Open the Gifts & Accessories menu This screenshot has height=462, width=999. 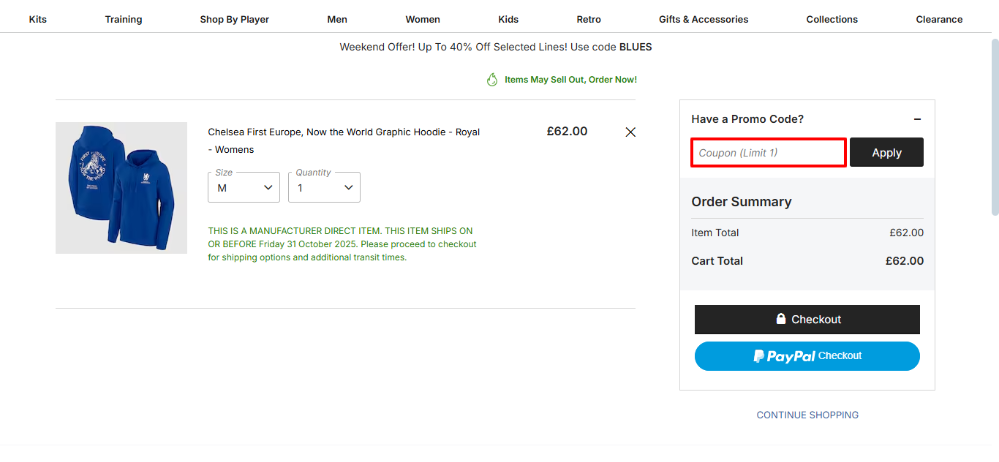coord(703,19)
